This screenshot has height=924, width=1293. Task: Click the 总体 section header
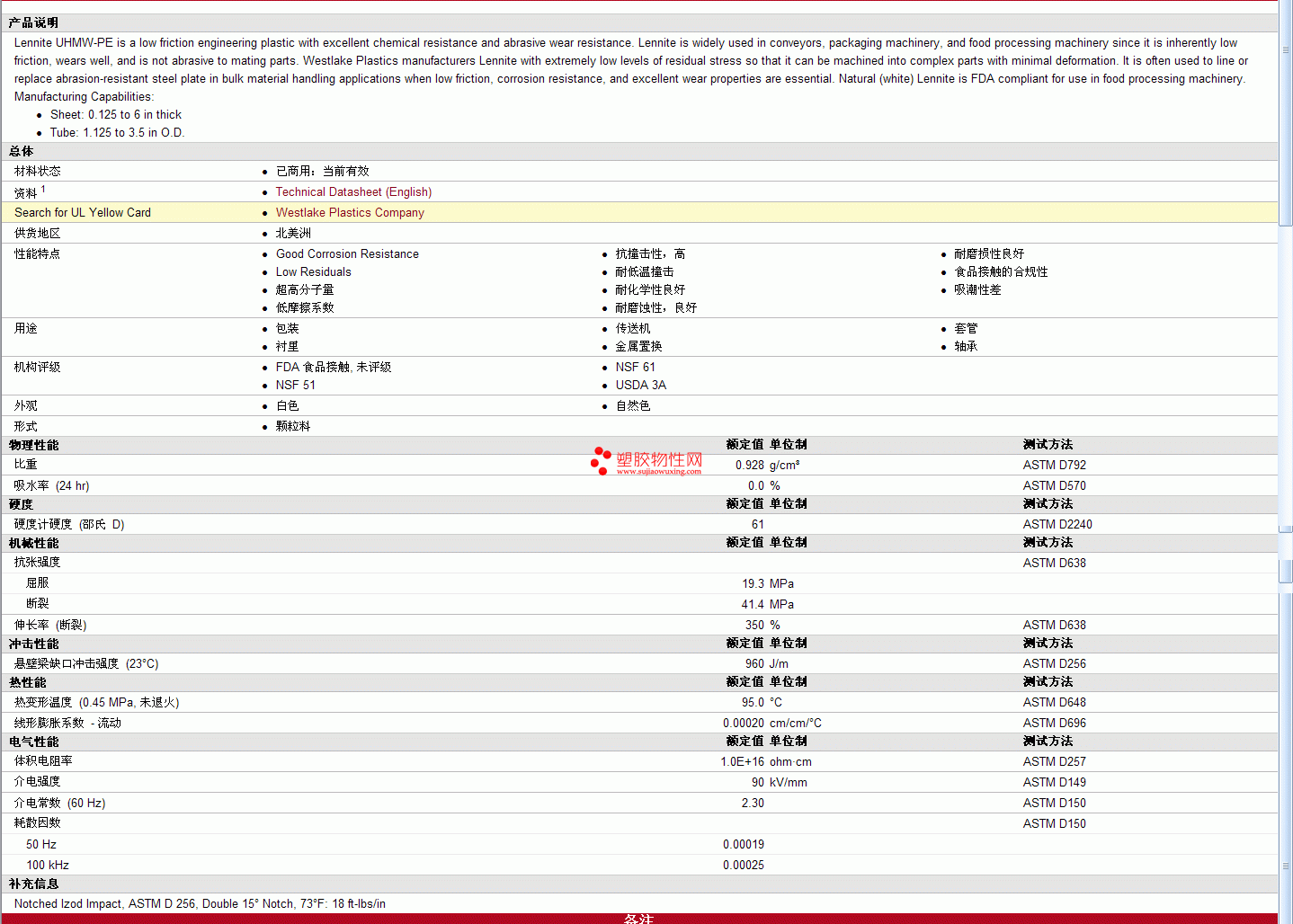coord(21,151)
